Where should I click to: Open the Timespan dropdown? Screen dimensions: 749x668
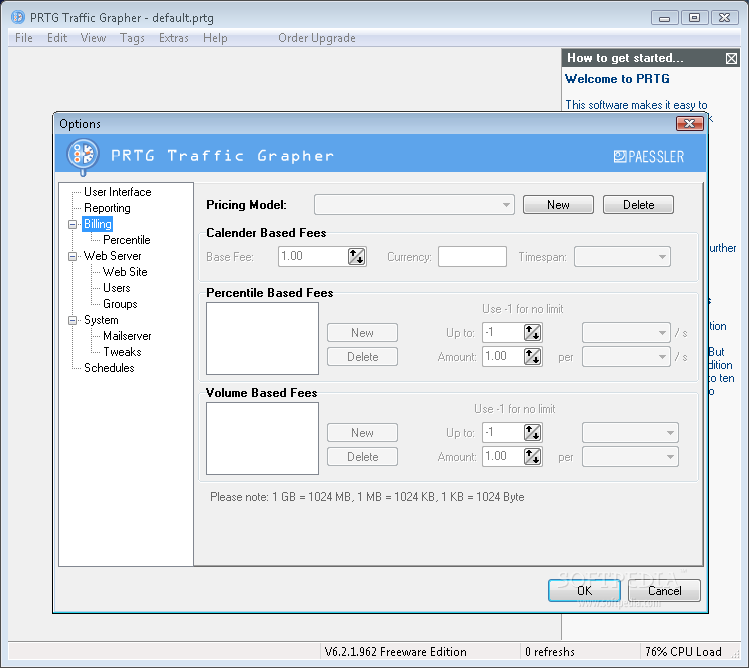click(622, 257)
